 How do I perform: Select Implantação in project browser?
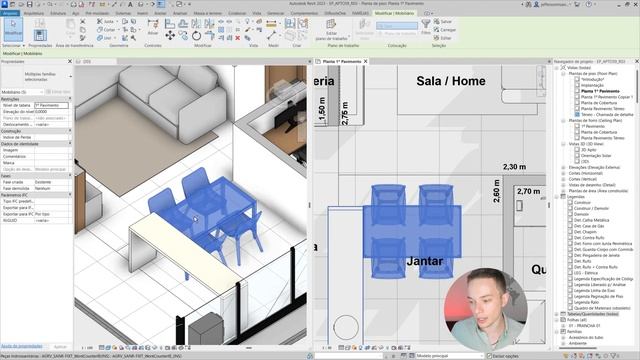point(592,85)
